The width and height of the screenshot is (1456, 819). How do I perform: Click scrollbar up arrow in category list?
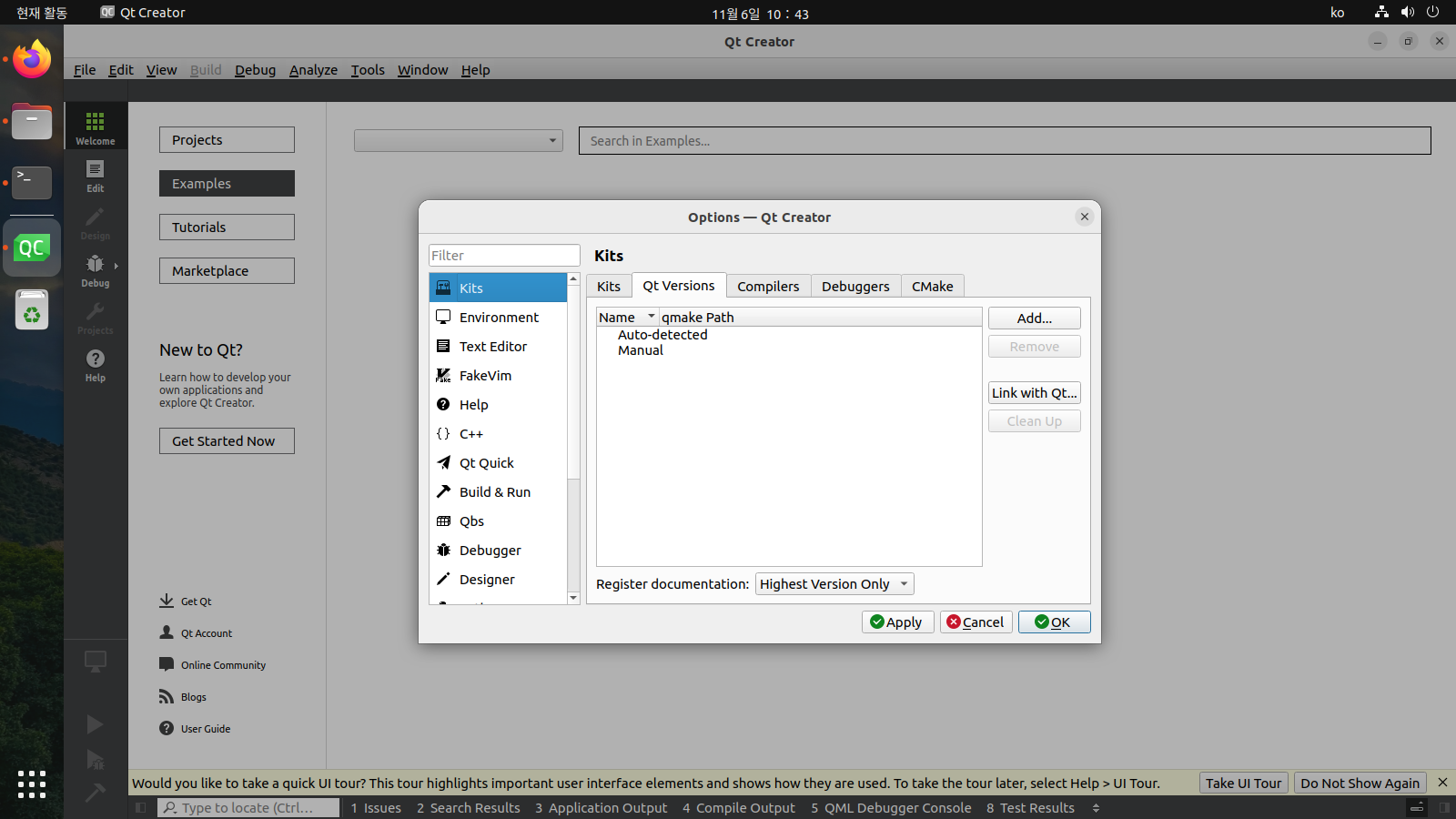pyautogui.click(x=573, y=279)
